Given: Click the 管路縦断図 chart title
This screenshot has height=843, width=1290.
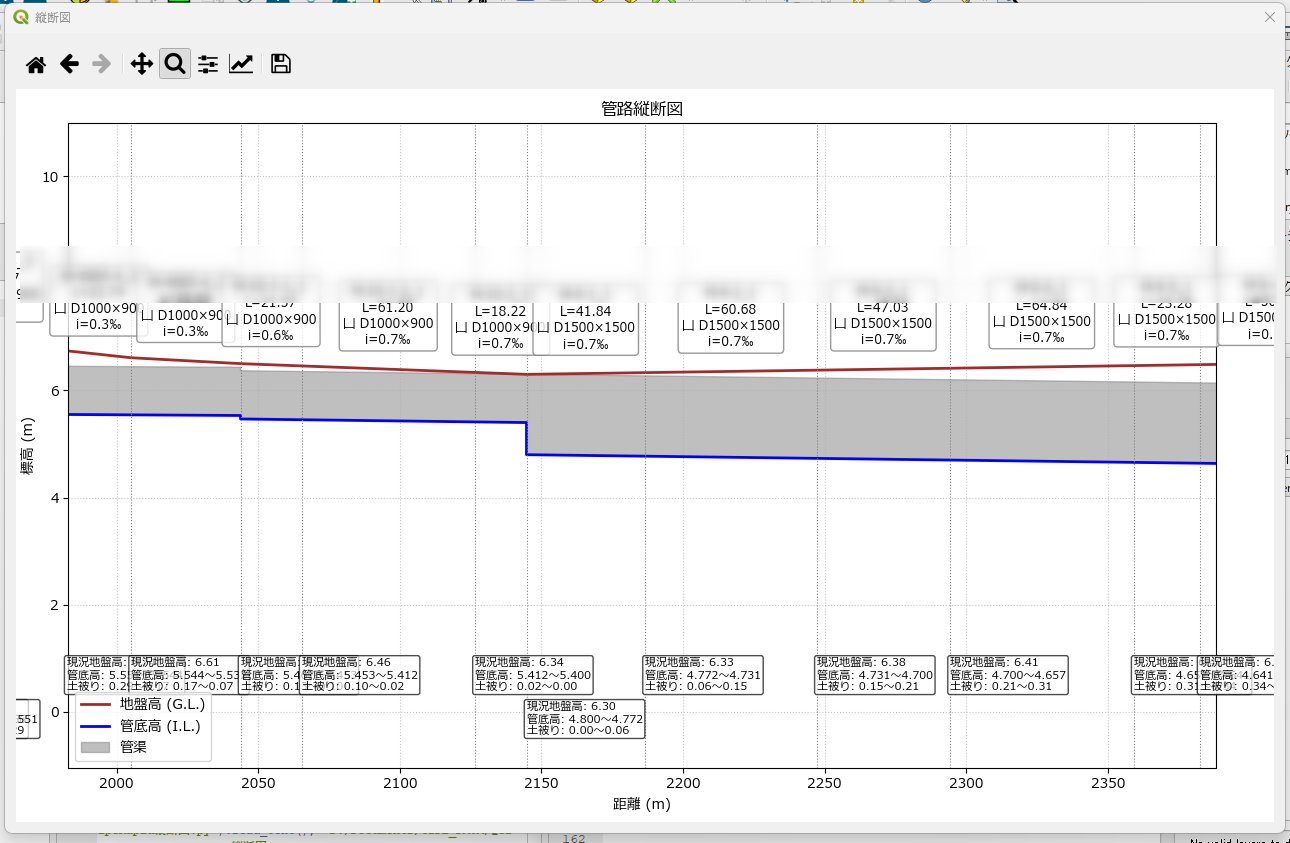Looking at the screenshot, I should point(642,108).
